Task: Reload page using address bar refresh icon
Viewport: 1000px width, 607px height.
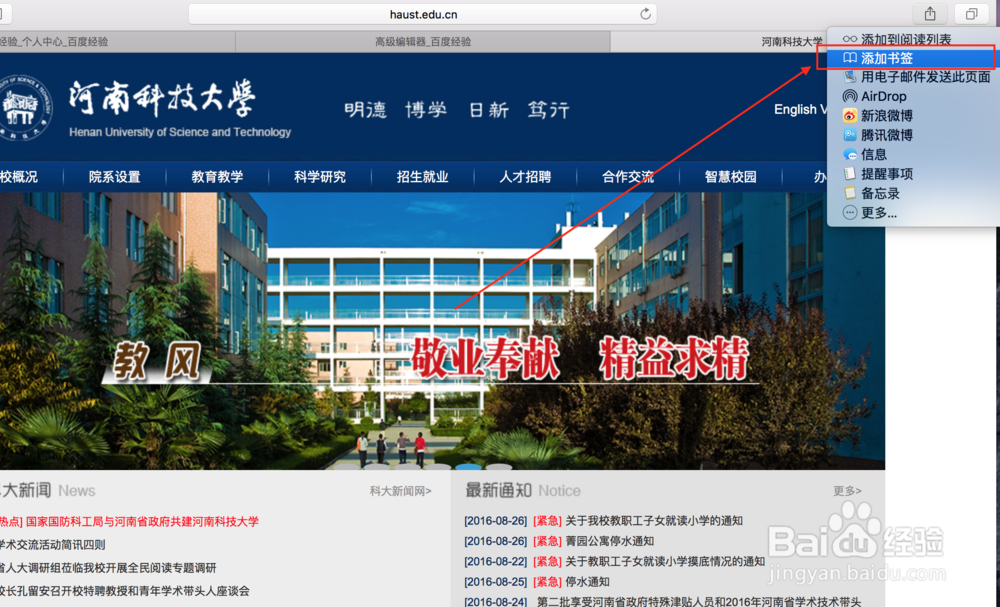Action: pos(645,14)
